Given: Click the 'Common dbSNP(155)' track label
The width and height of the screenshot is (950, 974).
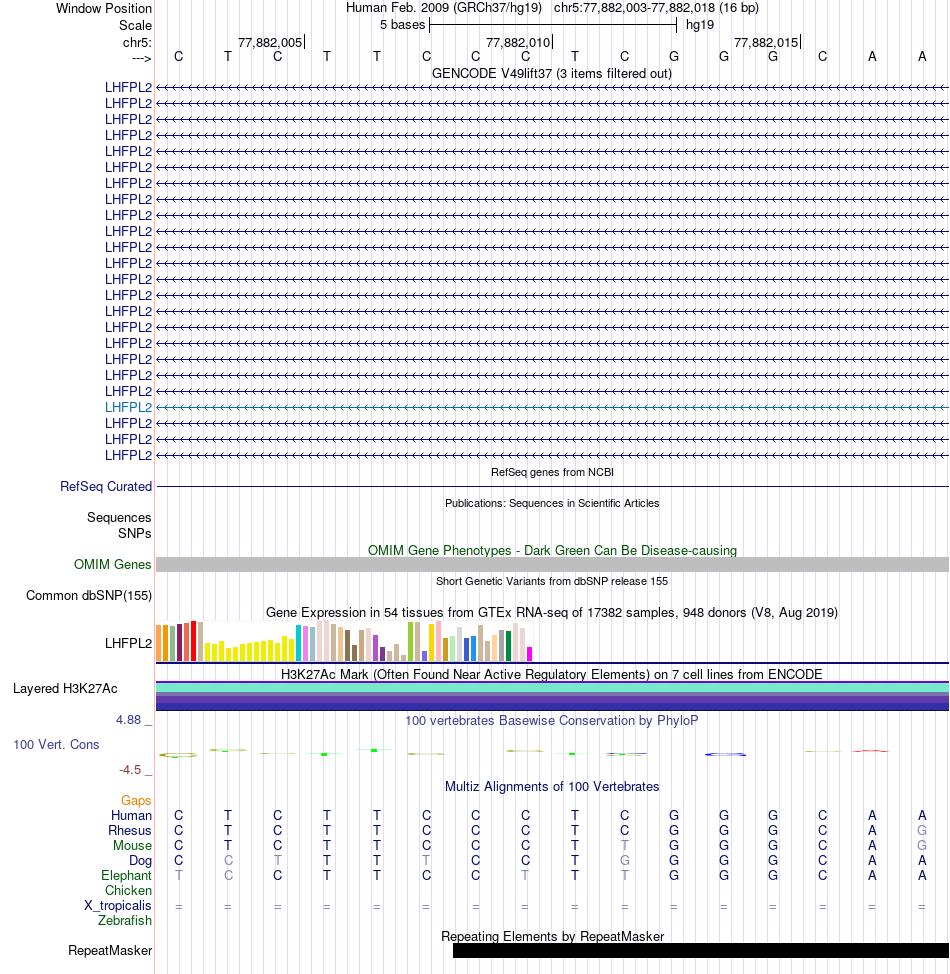Looking at the screenshot, I should pos(89,596).
